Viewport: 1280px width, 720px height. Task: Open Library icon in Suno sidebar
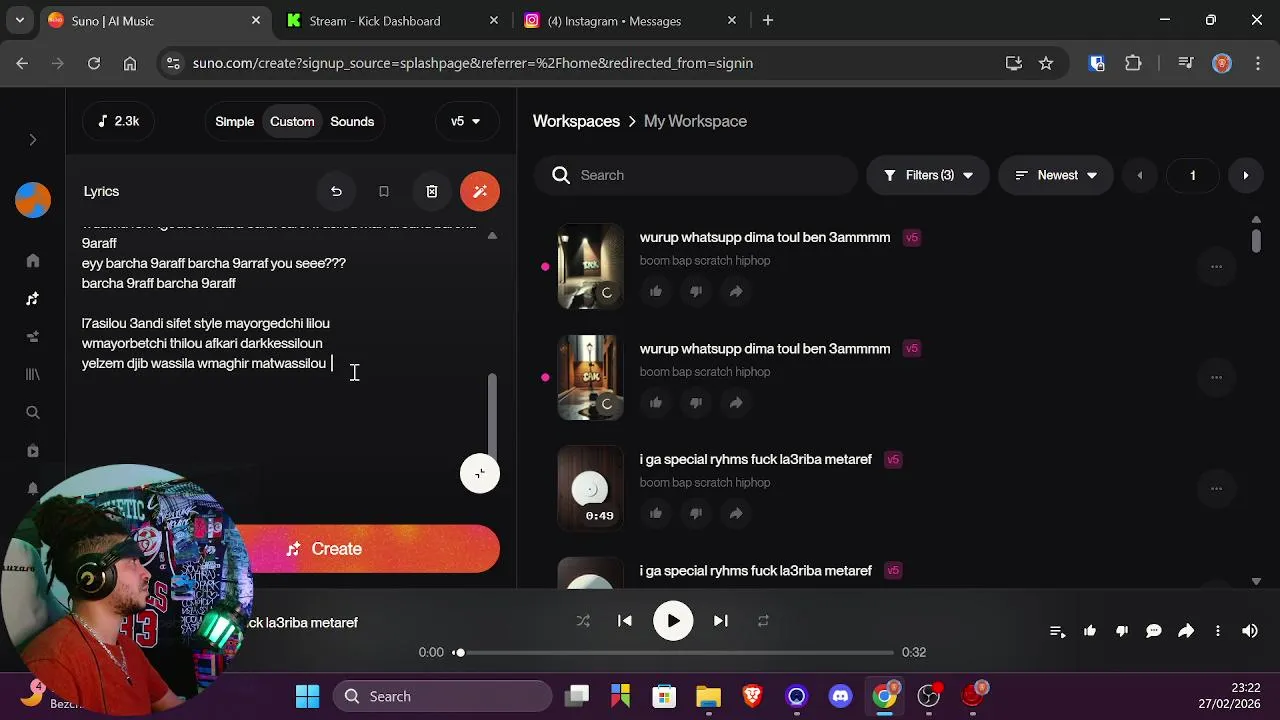coord(33,374)
